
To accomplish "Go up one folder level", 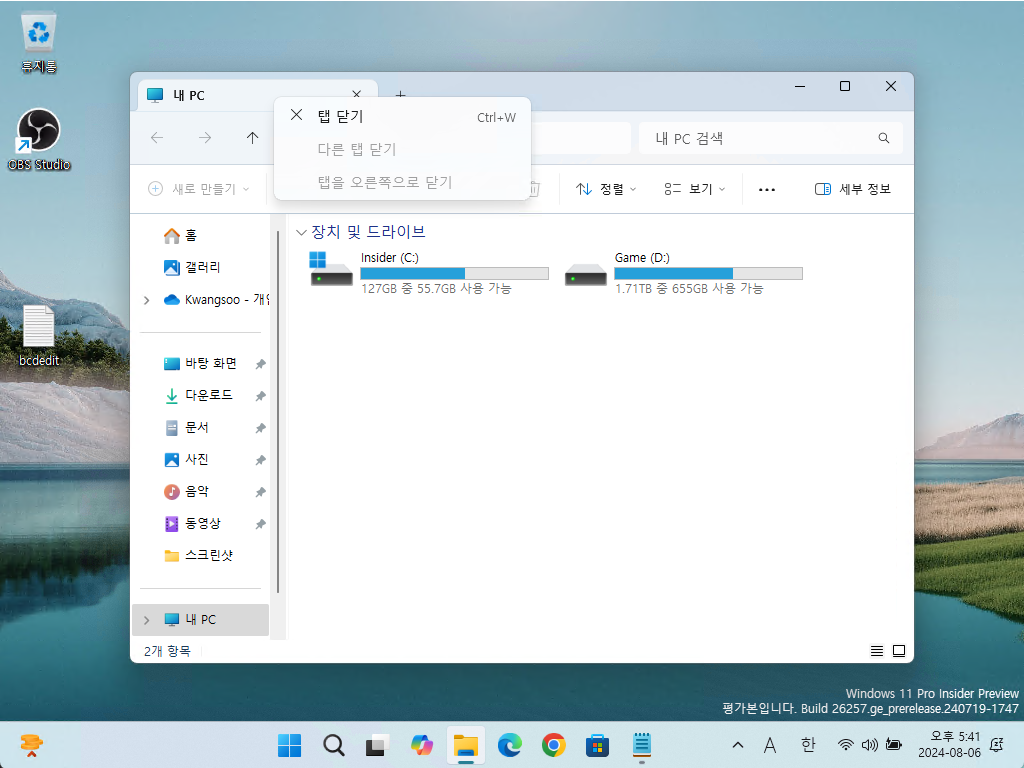I will 253,137.
